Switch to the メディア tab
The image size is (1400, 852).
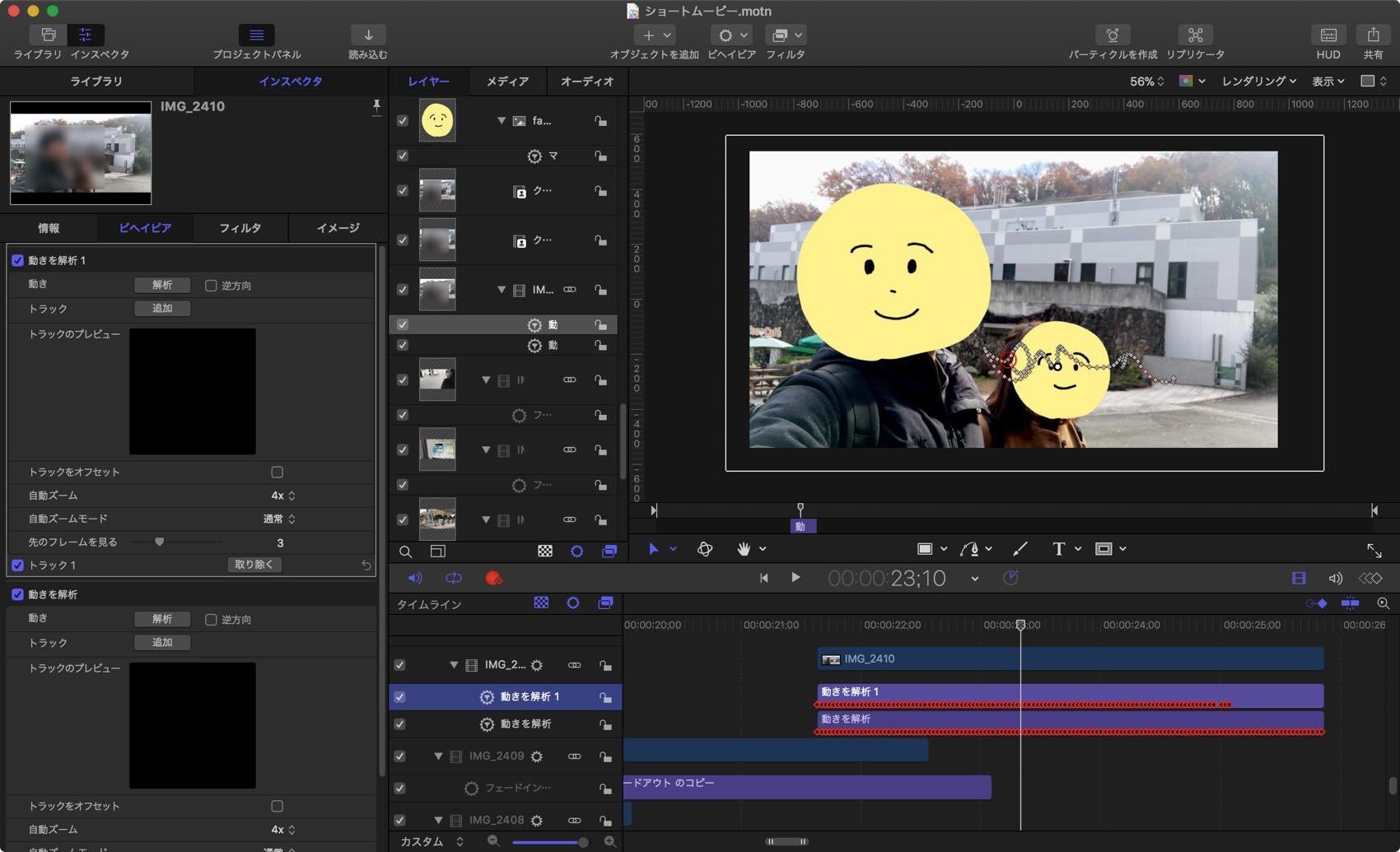click(507, 81)
